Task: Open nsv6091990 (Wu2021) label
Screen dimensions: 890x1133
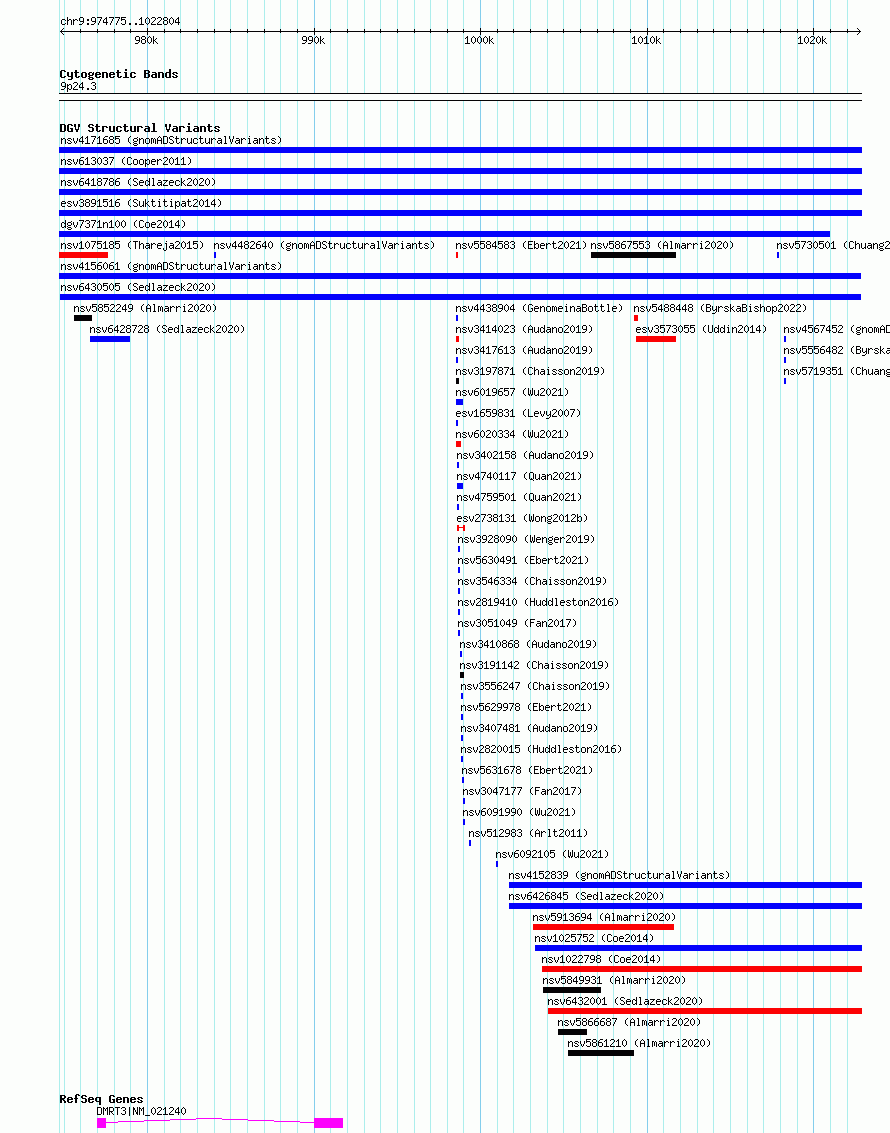Action: tap(519, 811)
